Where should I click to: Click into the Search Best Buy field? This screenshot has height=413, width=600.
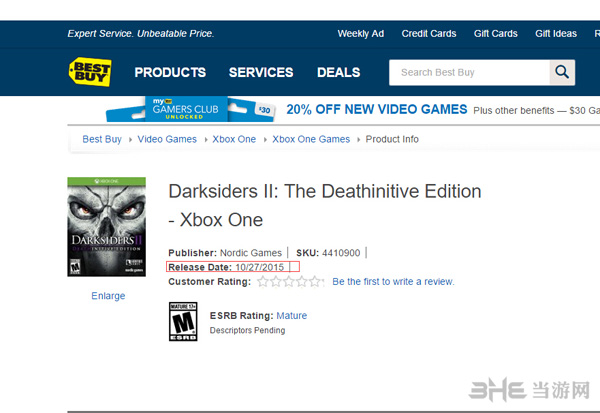[x=468, y=72]
